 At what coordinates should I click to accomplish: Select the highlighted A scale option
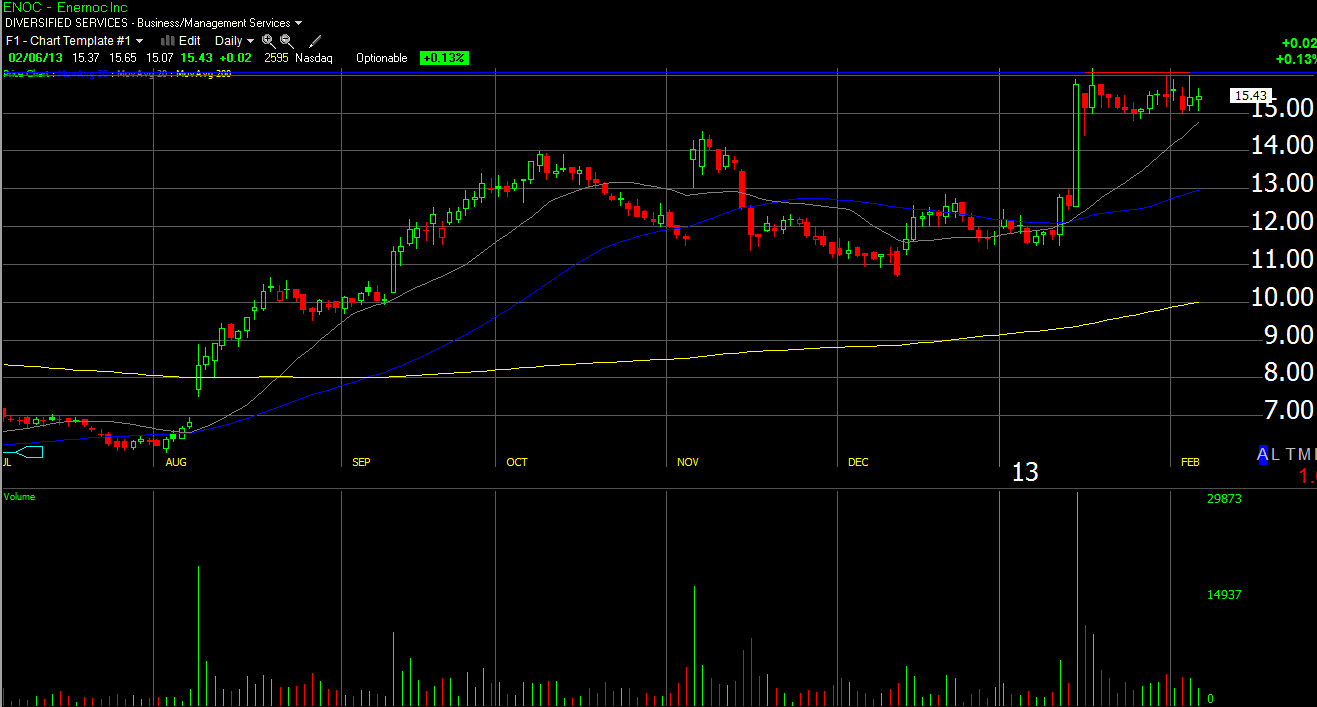[x=1263, y=455]
